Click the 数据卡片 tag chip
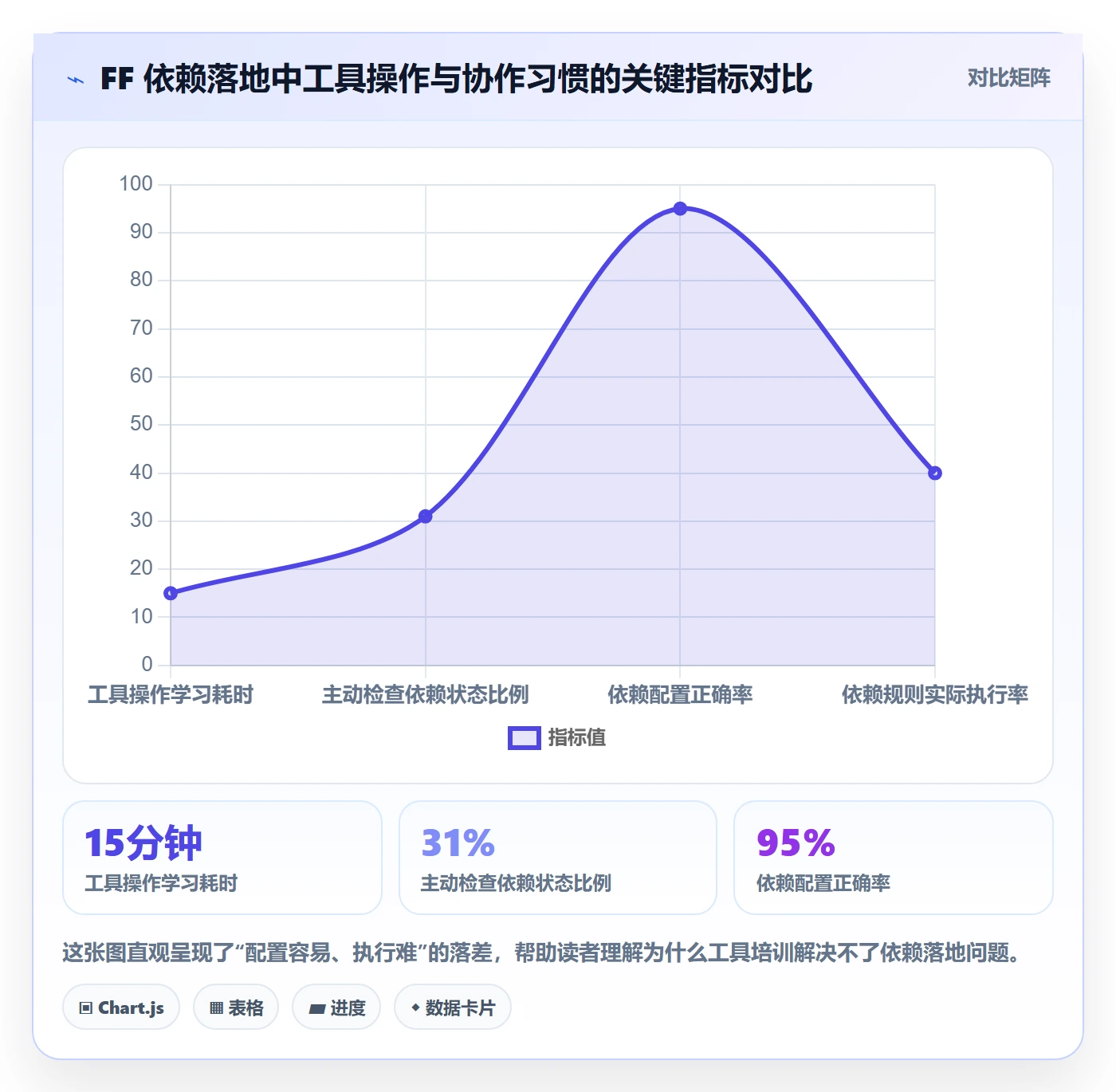Viewport: 1116px width, 1092px height. pos(453,1008)
